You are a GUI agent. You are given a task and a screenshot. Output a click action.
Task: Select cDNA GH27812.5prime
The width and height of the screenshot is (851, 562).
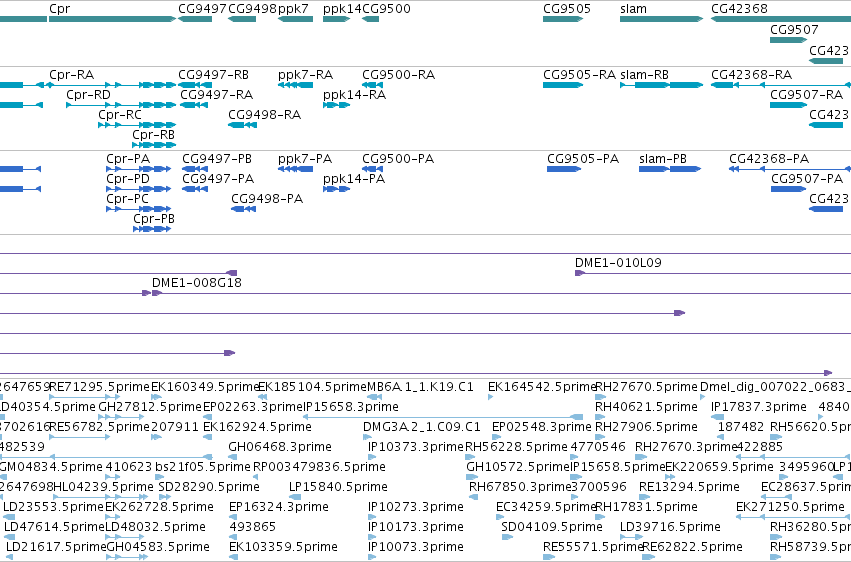(121, 417)
